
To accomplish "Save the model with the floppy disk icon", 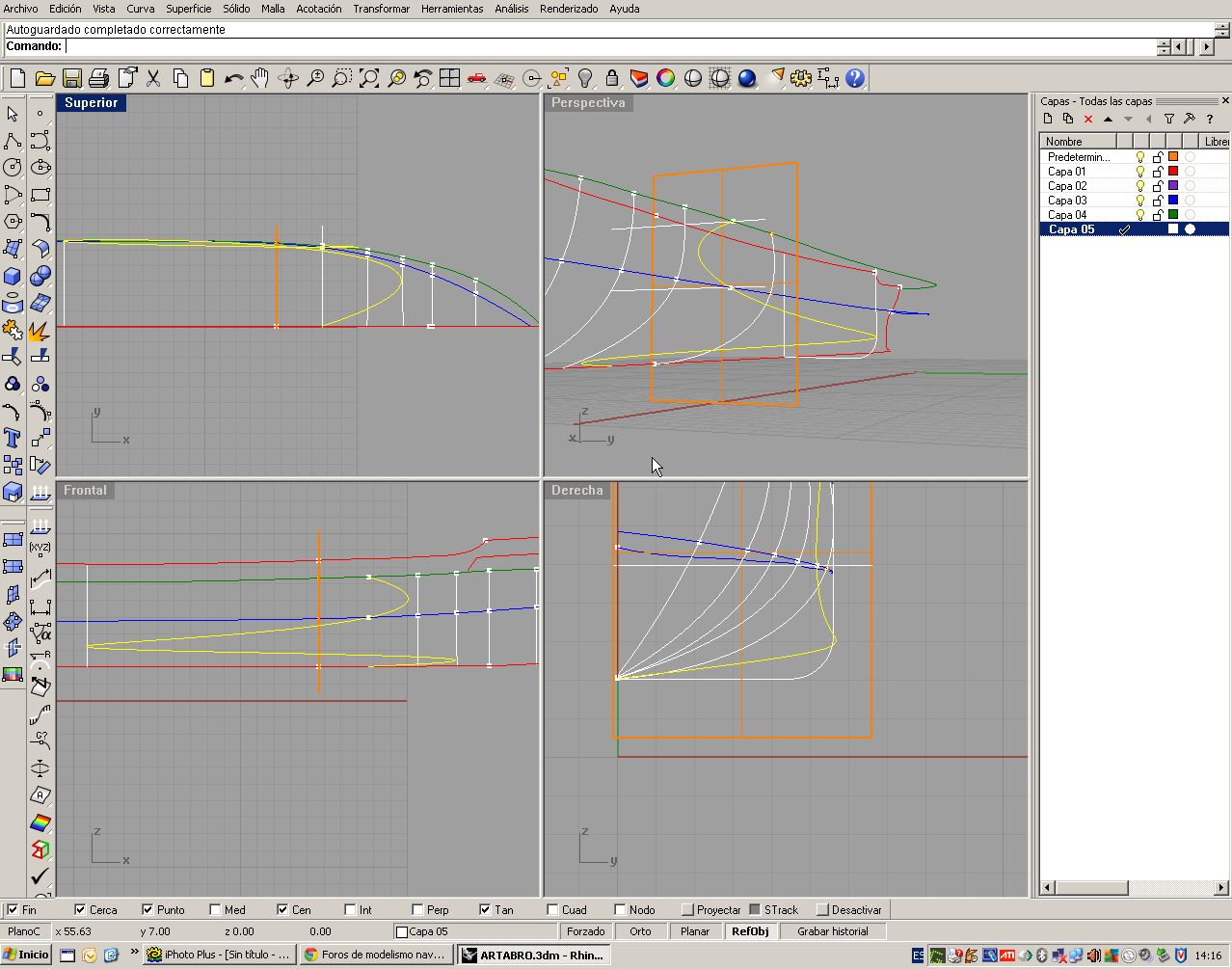I will tap(71, 78).
